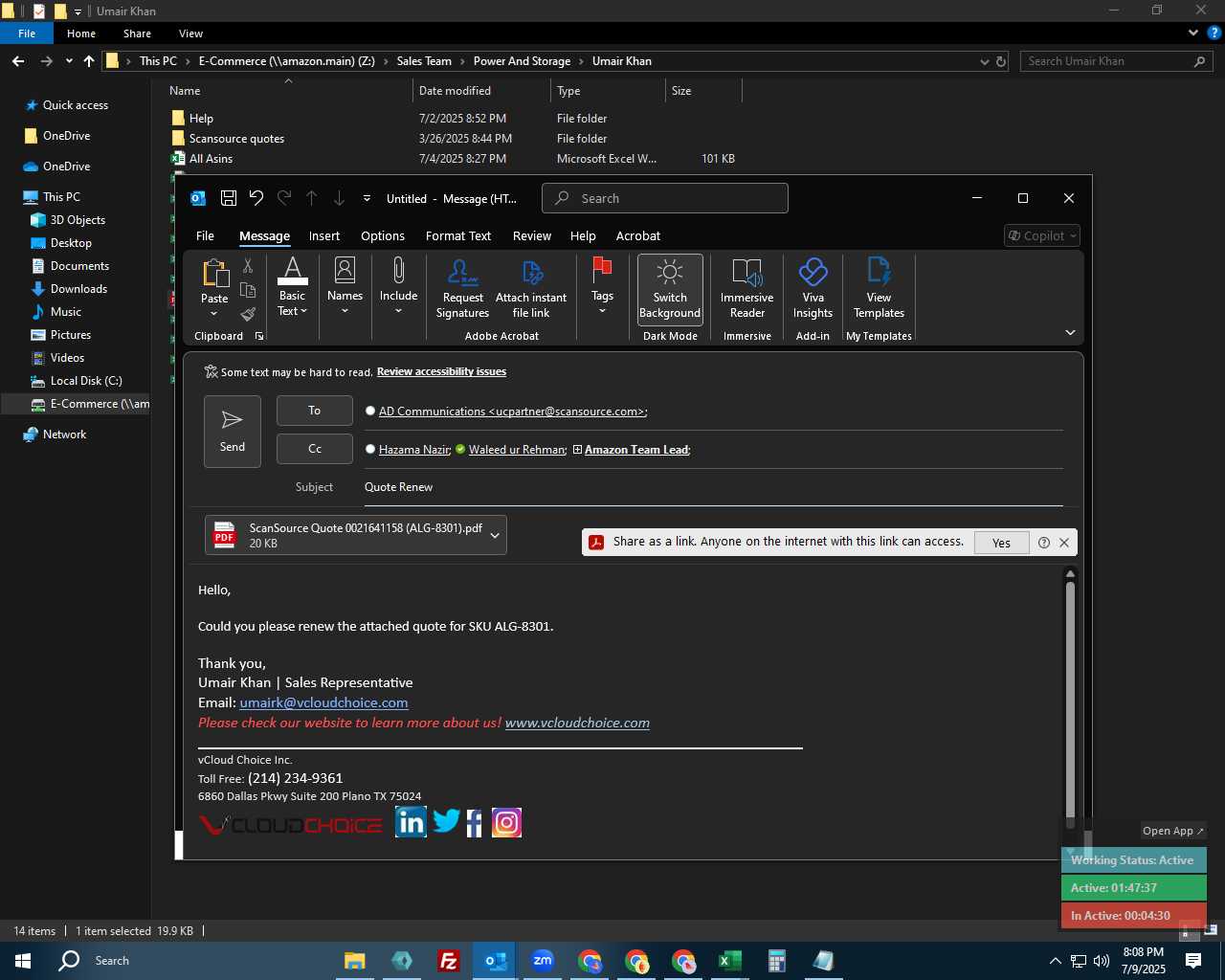Click Open App button on tracker widget

(1172, 831)
